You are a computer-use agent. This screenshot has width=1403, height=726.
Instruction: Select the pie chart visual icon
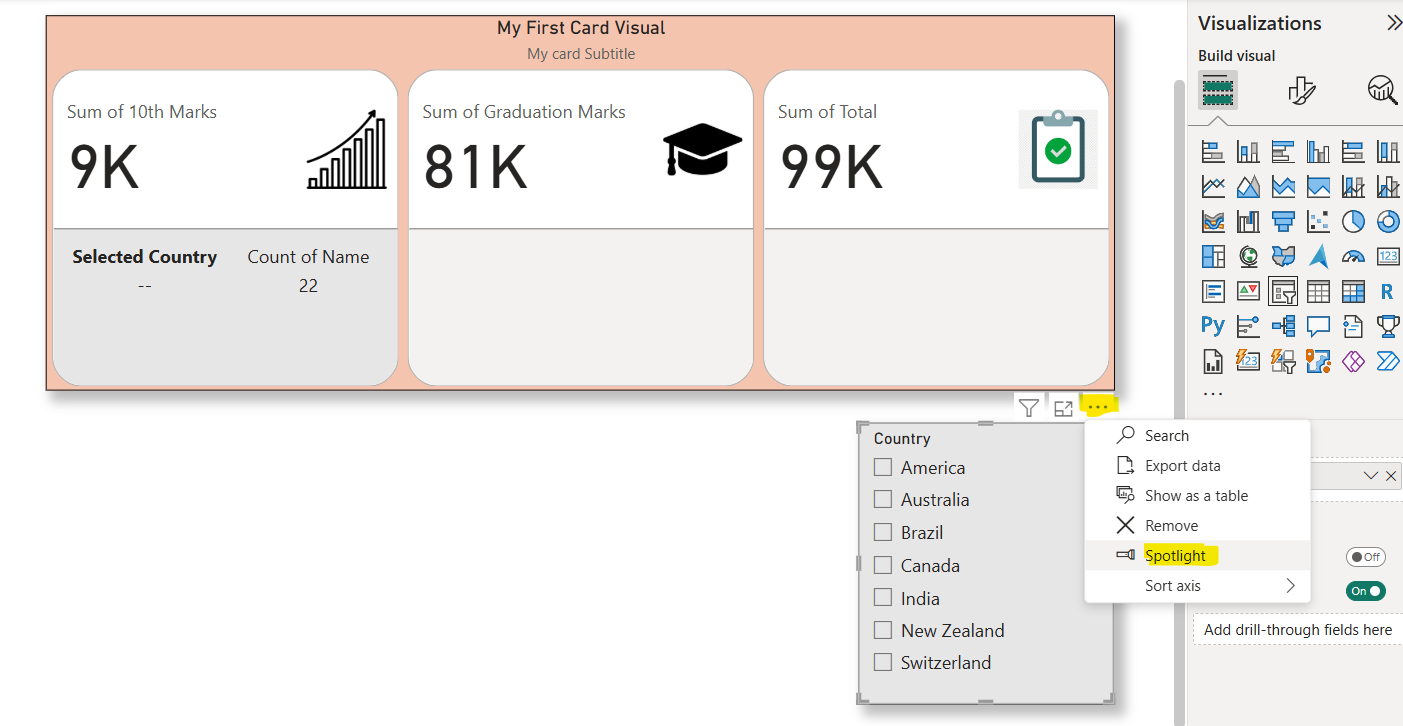pos(1353,221)
